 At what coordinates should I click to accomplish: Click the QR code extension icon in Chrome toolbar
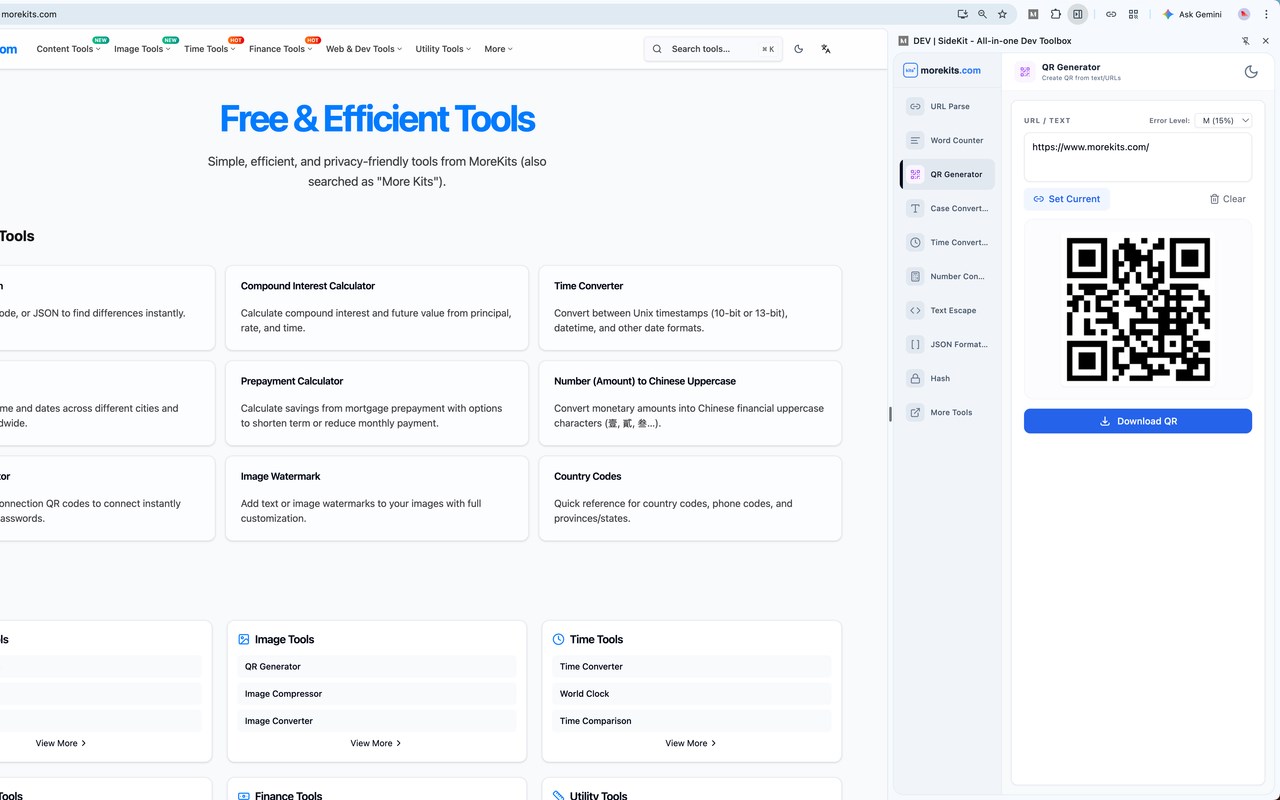1133,14
